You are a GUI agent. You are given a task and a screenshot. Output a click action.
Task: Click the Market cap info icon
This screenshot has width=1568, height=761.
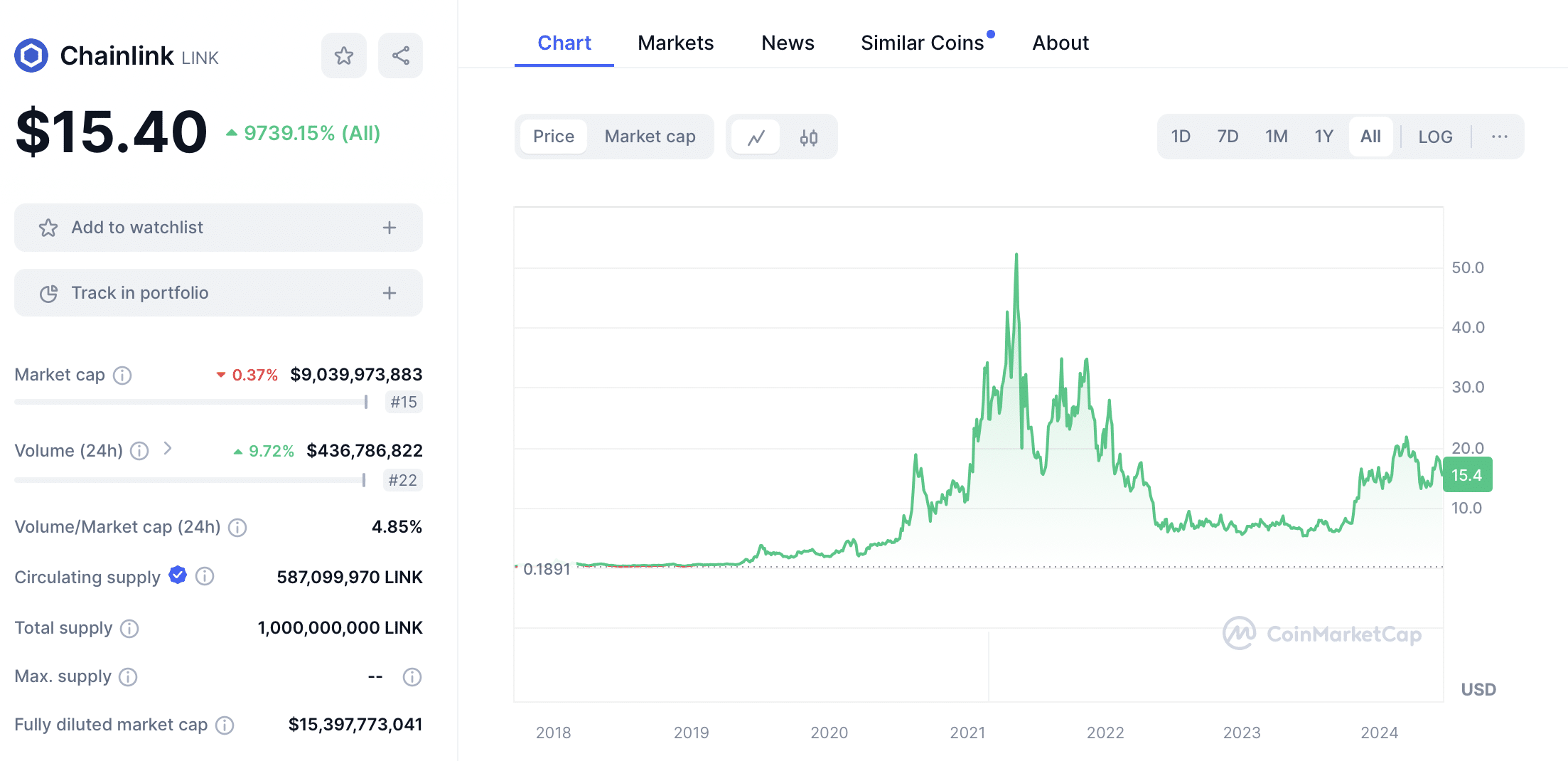click(122, 375)
